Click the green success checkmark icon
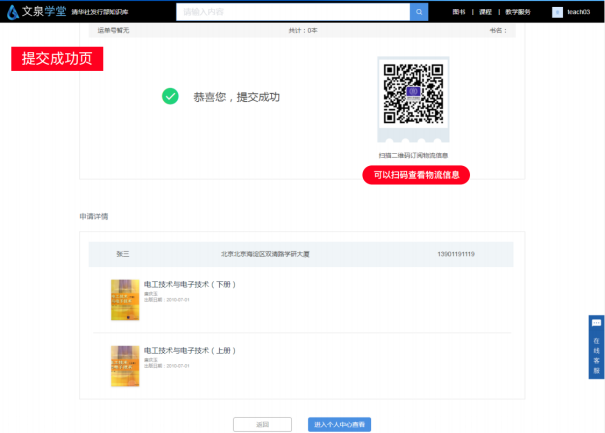The width and height of the screenshot is (605, 433). pyautogui.click(x=170, y=96)
